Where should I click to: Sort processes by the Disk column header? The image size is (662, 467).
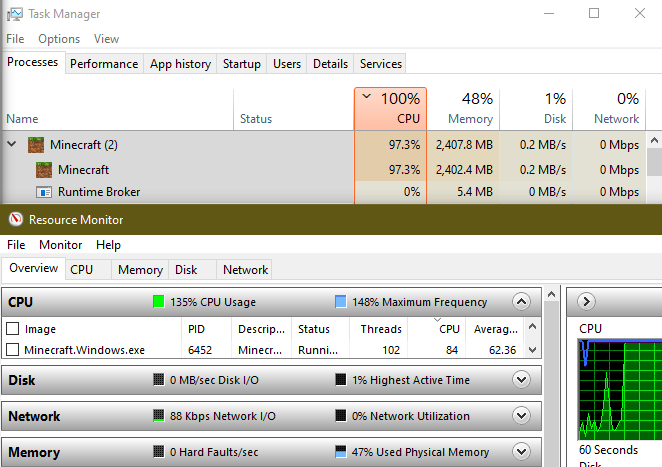[x=536, y=109]
